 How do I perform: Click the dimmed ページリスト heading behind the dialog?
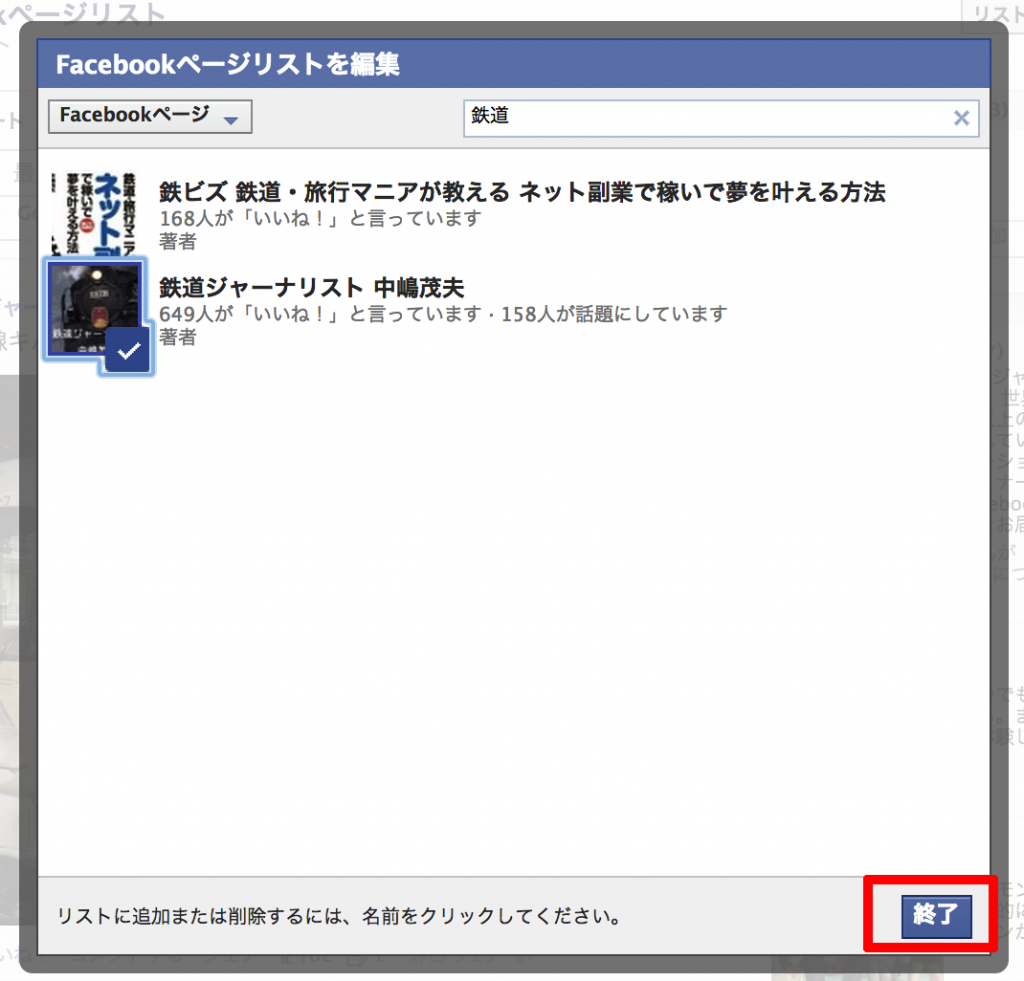(x=85, y=14)
